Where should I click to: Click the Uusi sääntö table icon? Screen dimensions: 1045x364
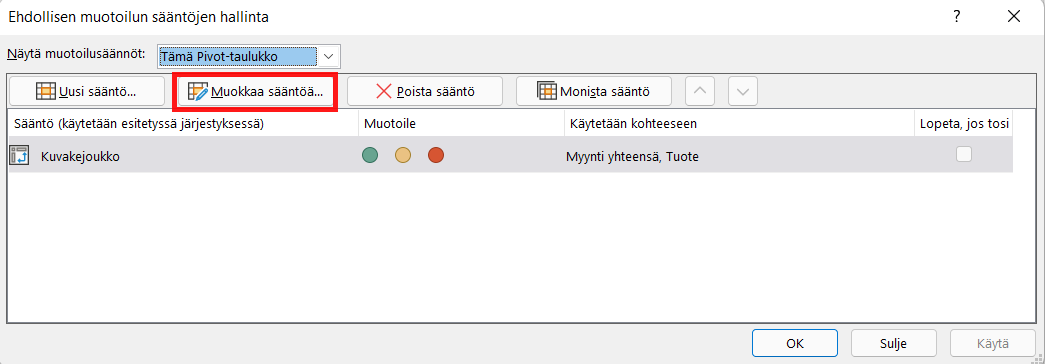tap(45, 91)
